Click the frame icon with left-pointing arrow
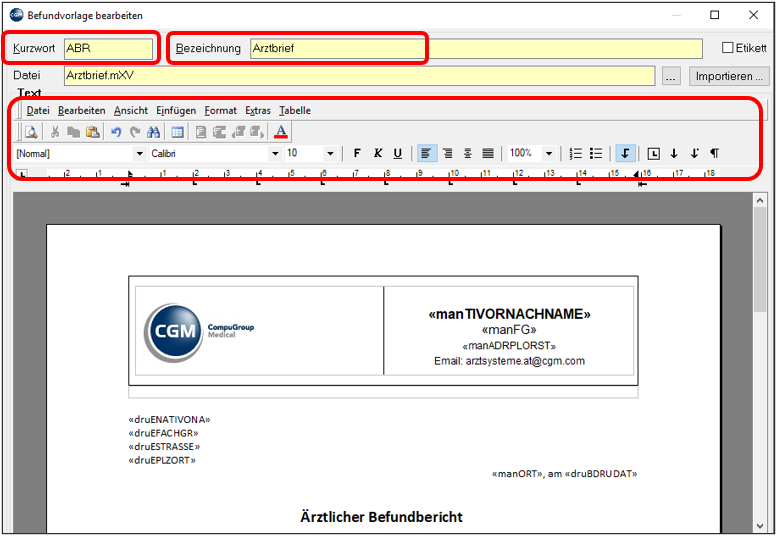The width and height of the screenshot is (778, 536). pyautogui.click(x=239, y=132)
